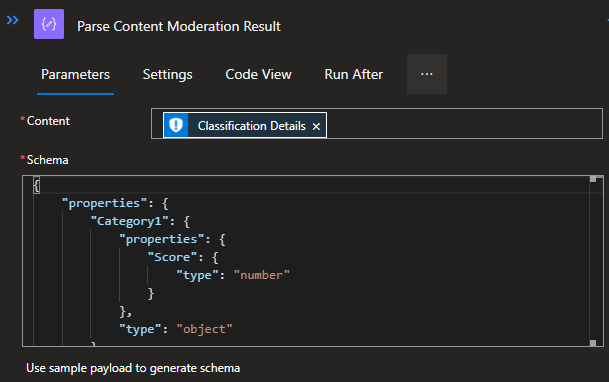Click the purple Parse JSON action icon
609x382 pixels.
pyautogui.click(x=49, y=24)
